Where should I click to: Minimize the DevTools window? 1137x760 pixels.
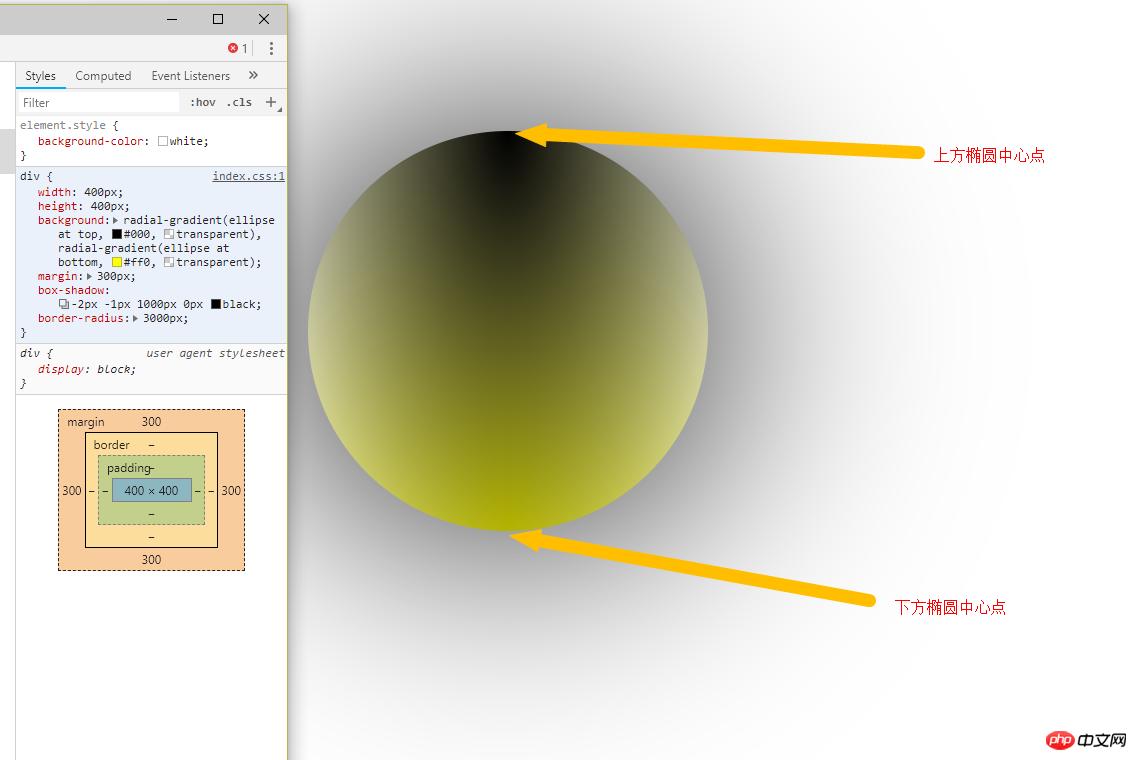pyautogui.click(x=172, y=19)
